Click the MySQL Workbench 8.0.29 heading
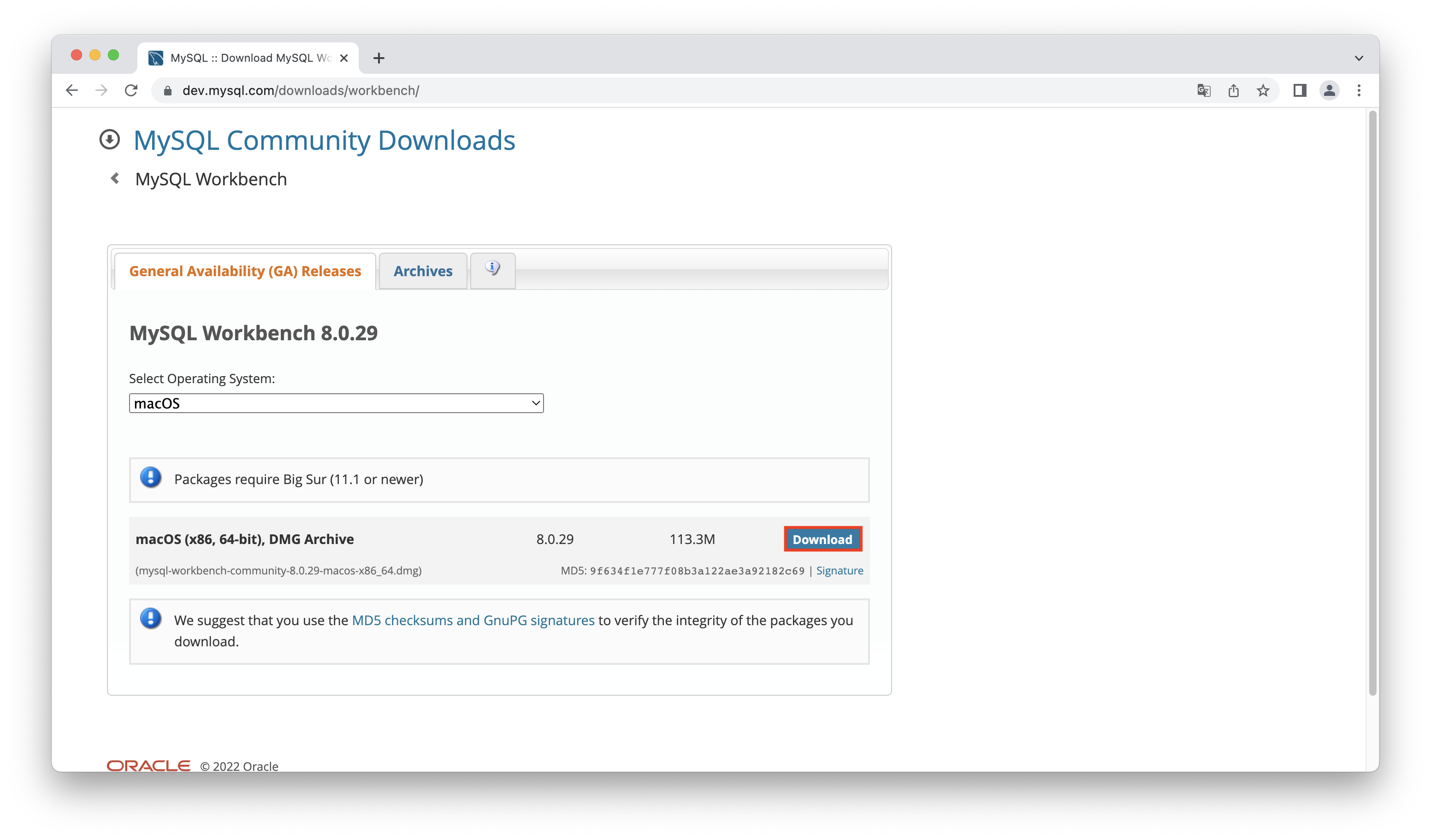Screen dimensions: 1431x840 click(253, 333)
